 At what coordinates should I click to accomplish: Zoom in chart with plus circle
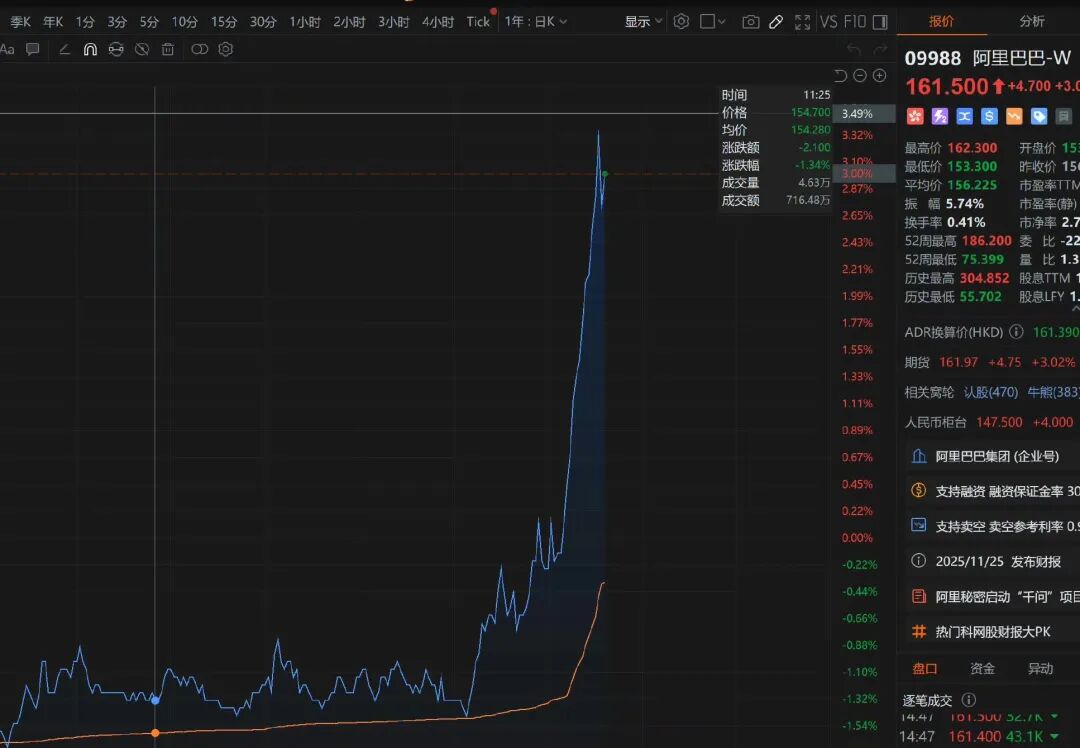[x=880, y=76]
